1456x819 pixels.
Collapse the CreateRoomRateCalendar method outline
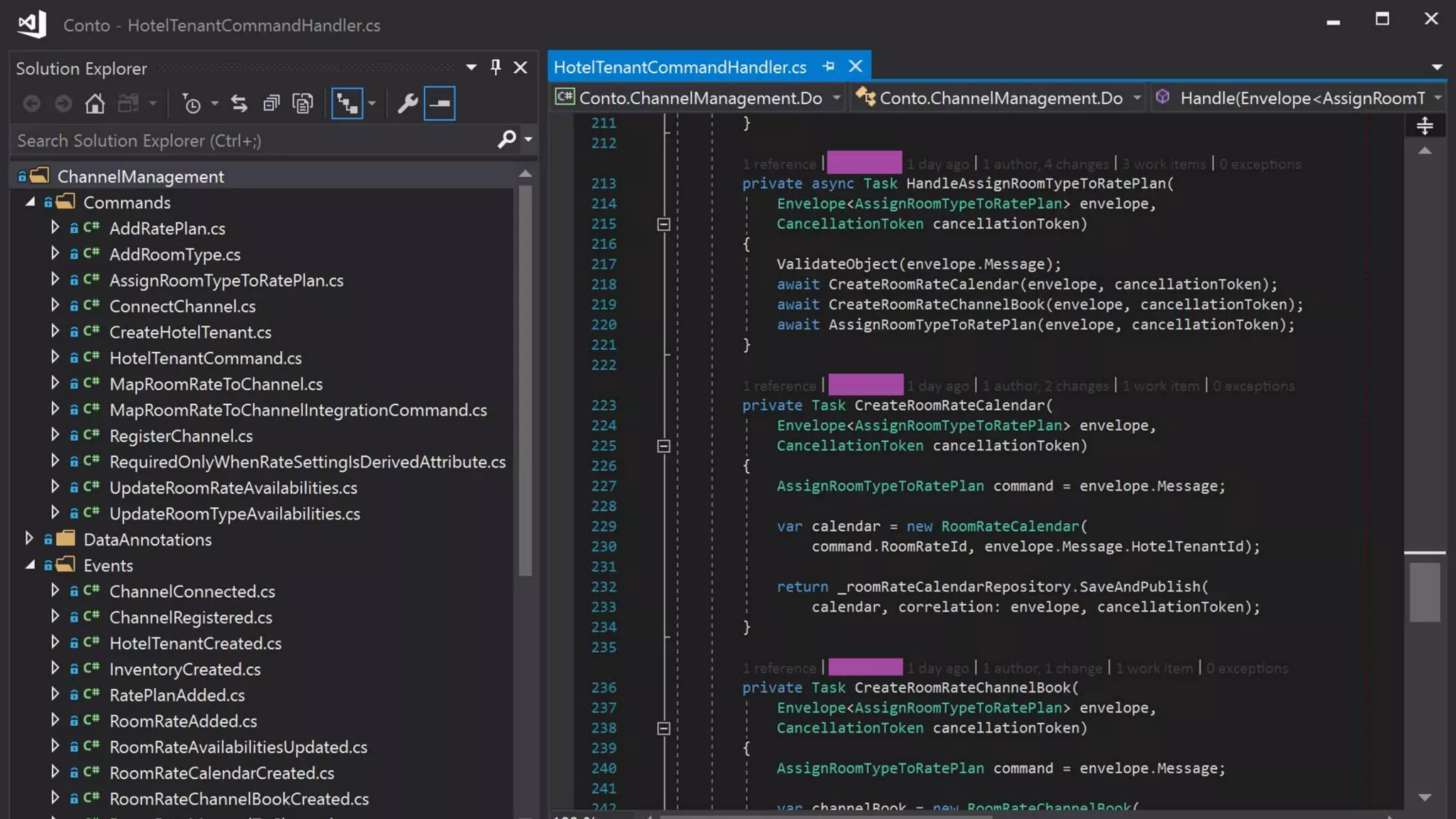663,446
